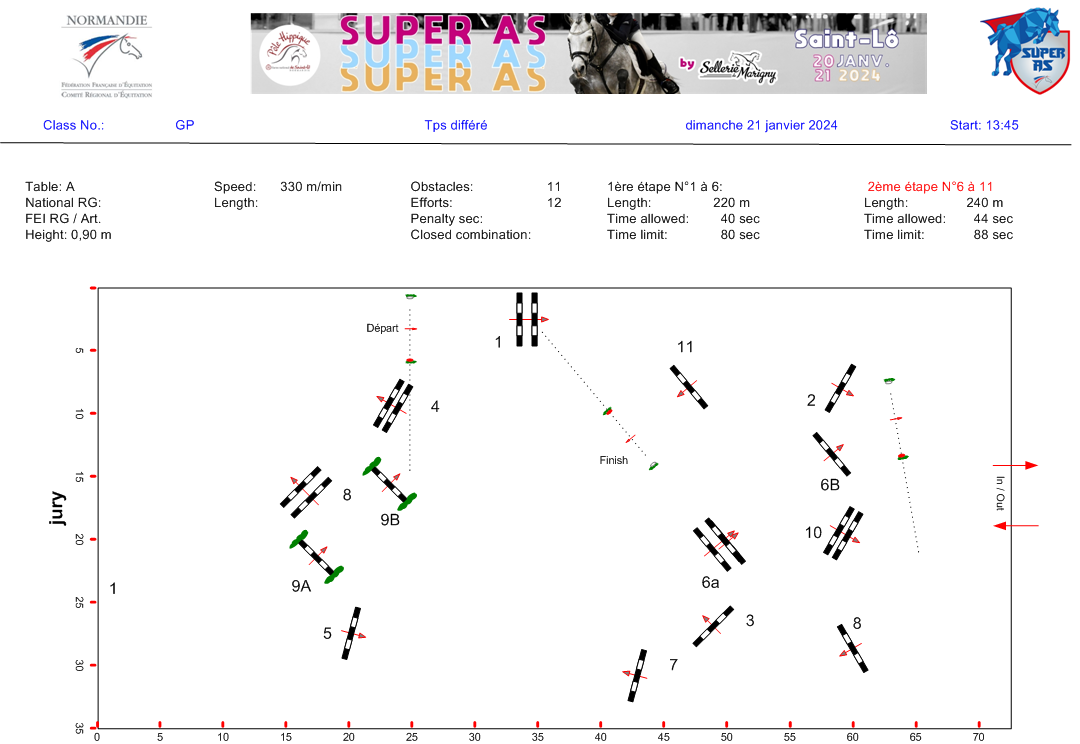Image resolution: width=1080 pixels, height=744 pixels.
Task: Click the Normandie equestrian federation logo
Action: pyautogui.click(x=107, y=55)
